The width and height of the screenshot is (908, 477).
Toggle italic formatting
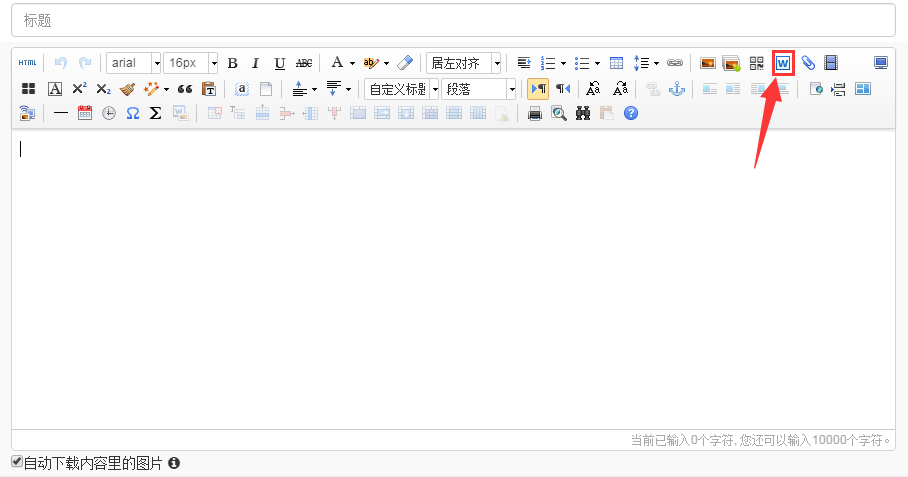[255, 63]
